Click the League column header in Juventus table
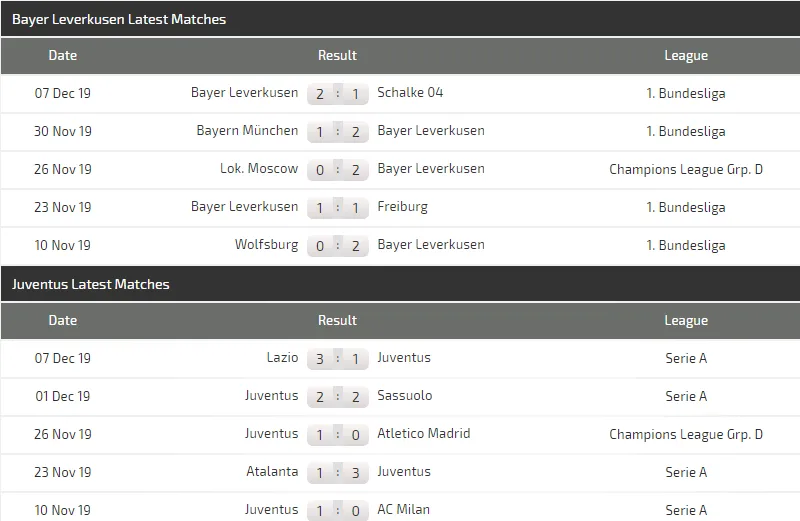The width and height of the screenshot is (800, 521). 686,321
